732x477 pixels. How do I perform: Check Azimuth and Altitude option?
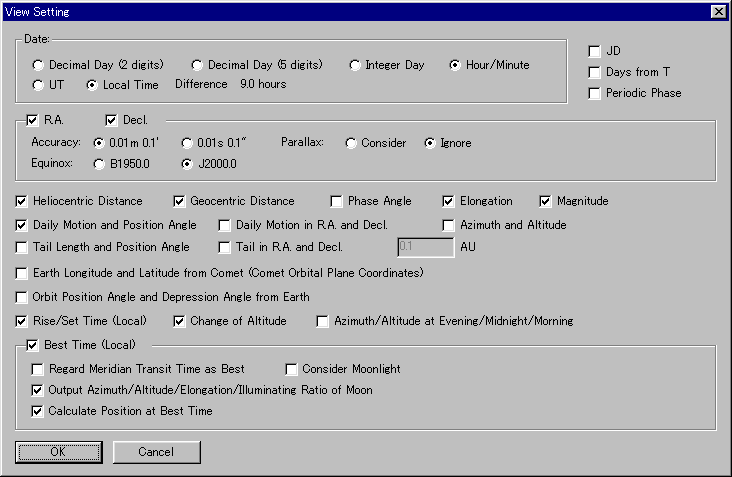[450, 225]
